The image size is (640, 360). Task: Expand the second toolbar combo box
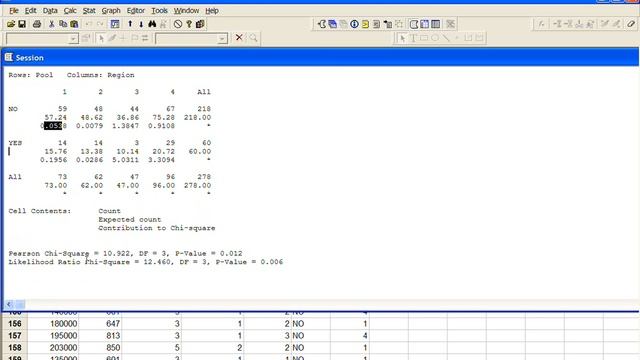[x=222, y=39]
